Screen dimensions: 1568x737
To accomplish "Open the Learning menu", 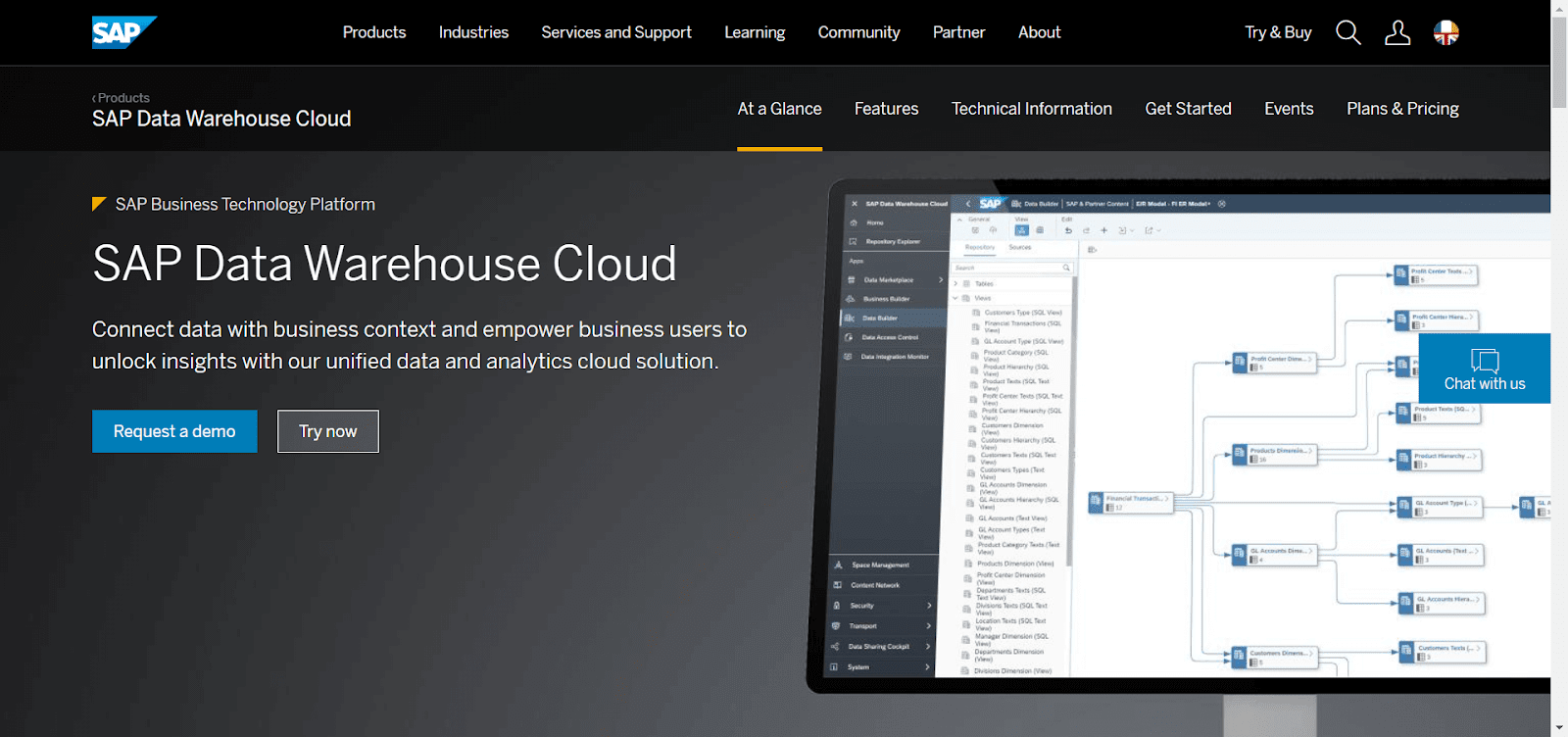I will pos(755,32).
